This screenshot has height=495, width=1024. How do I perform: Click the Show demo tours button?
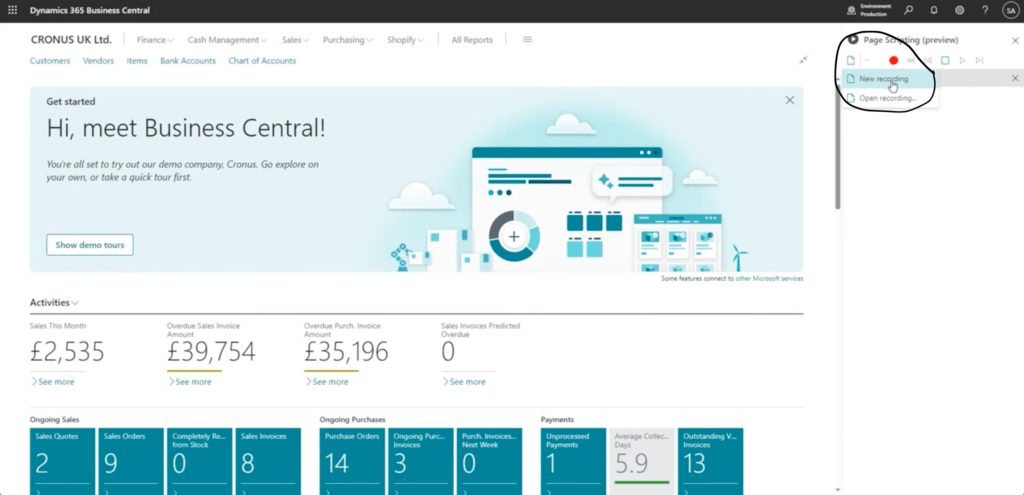coord(89,245)
